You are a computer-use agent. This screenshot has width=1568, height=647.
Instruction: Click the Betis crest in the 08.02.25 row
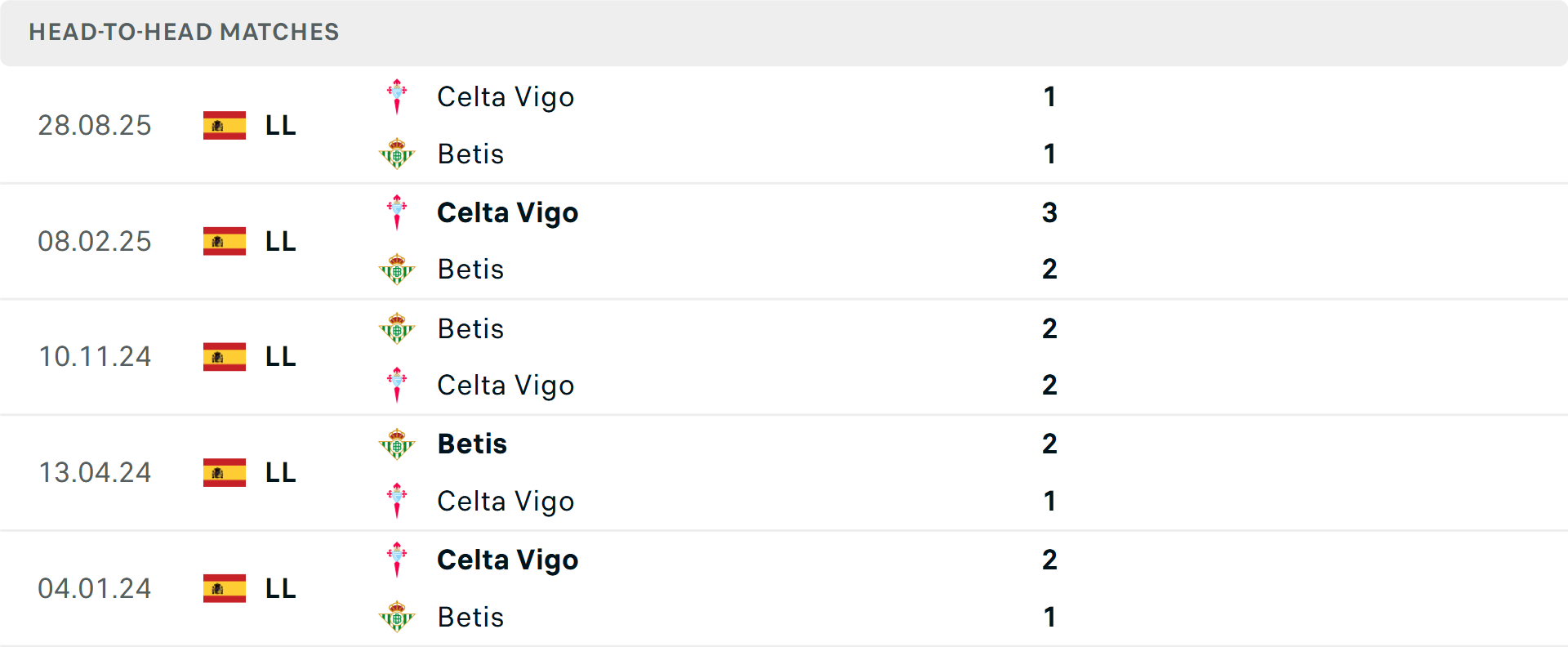pos(397,269)
